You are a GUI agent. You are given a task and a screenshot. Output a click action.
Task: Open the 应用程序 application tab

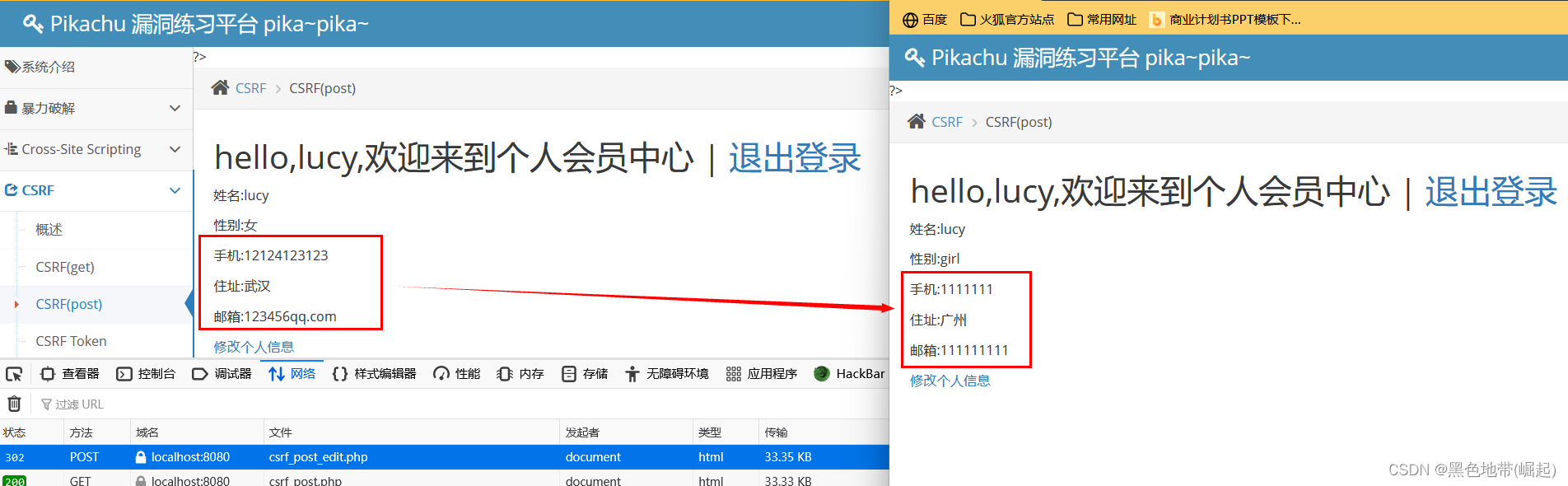(x=762, y=374)
